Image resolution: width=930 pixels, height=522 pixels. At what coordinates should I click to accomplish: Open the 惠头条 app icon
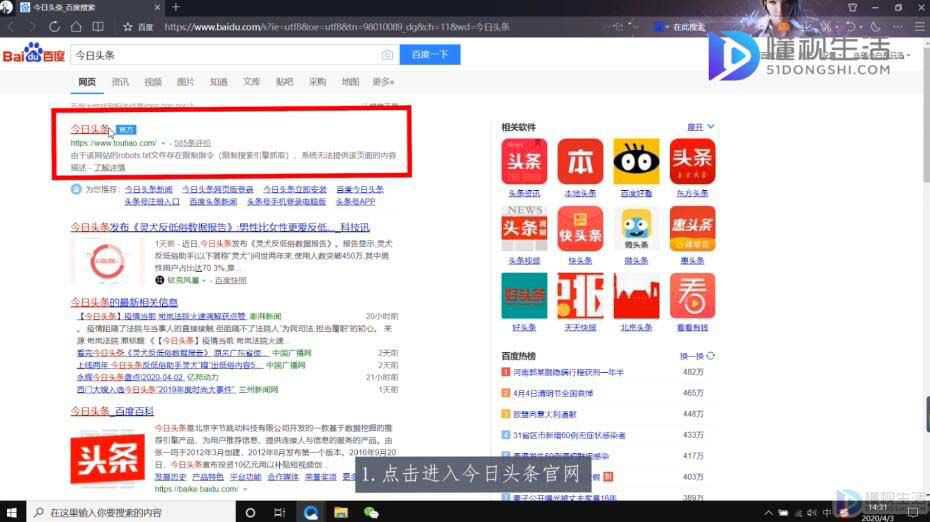[x=692, y=228]
